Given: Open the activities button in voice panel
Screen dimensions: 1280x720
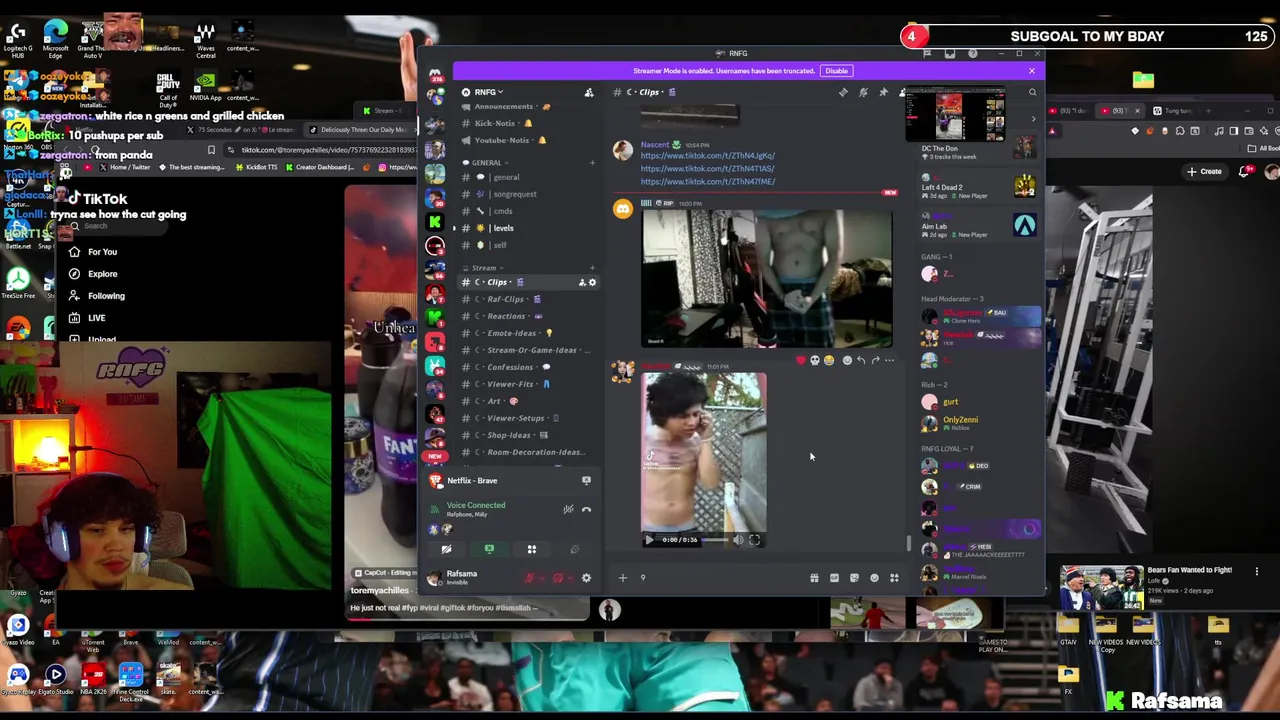Looking at the screenshot, I should tap(531, 549).
